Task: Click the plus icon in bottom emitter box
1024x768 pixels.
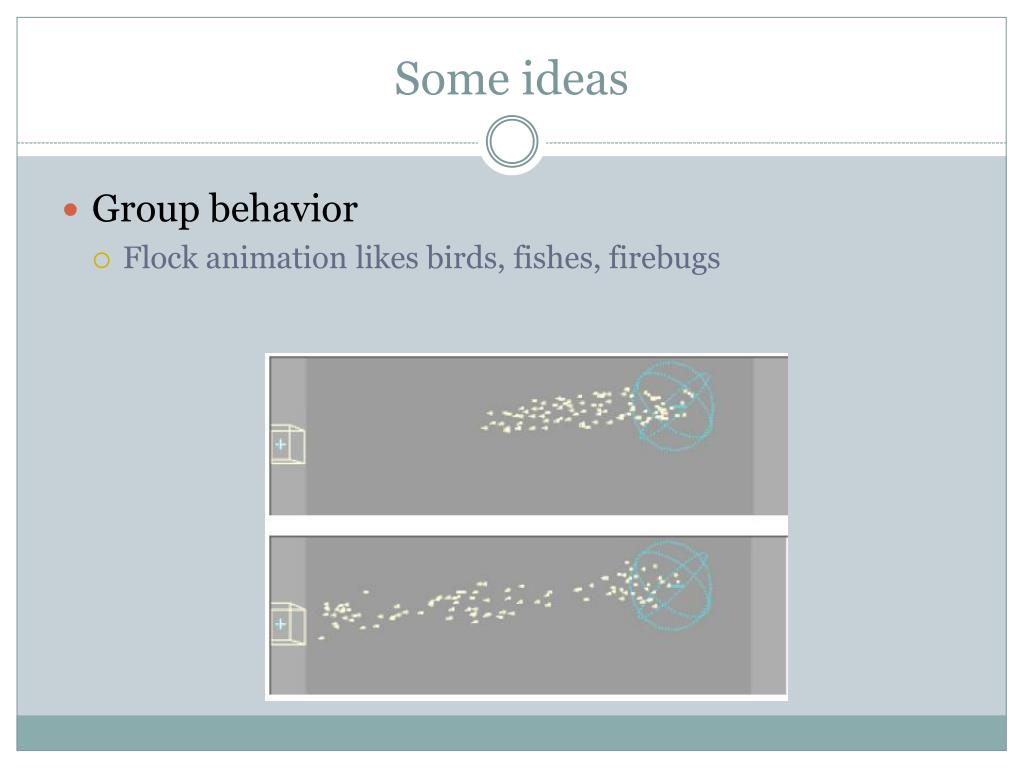Action: tap(280, 624)
